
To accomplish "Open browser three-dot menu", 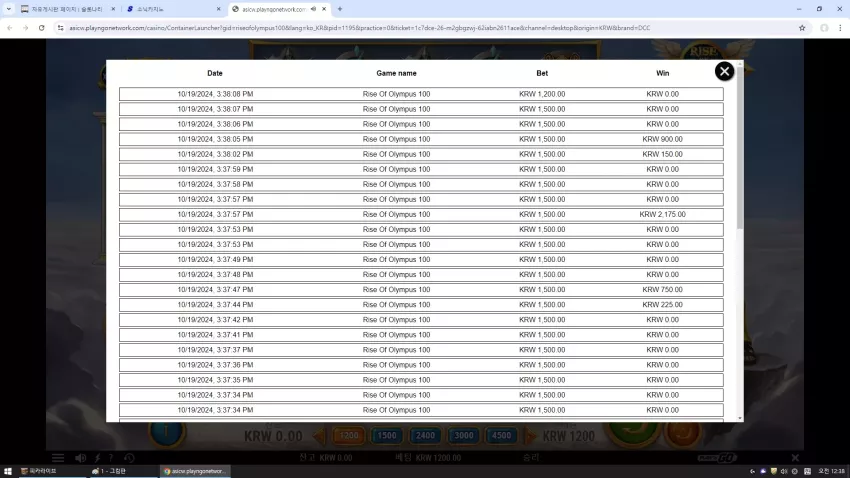I will tap(840, 28).
